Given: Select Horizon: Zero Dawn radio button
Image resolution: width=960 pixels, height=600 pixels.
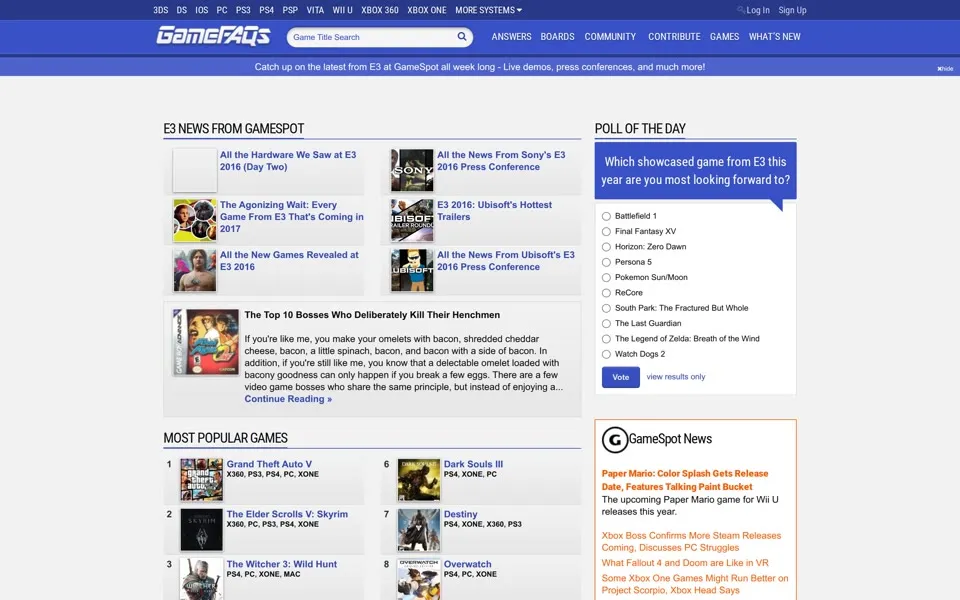Looking at the screenshot, I should [606, 247].
